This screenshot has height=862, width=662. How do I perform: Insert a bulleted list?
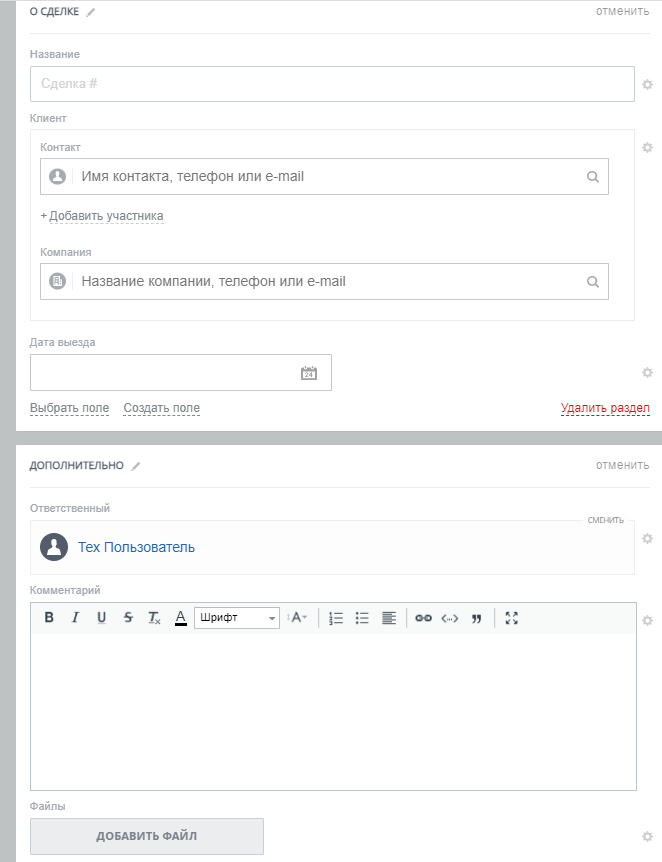[x=362, y=618]
